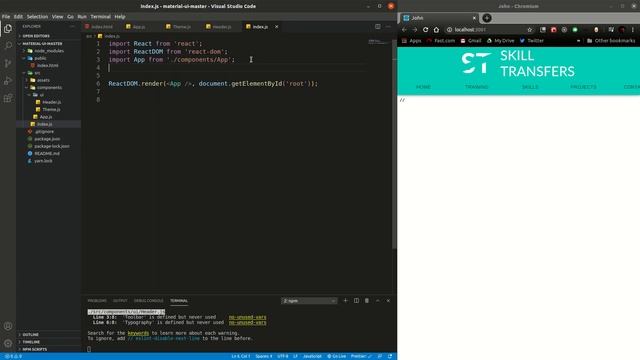Image resolution: width=640 pixels, height=360 pixels.
Task: Toggle Prettier in status bar
Action: [x=361, y=356]
